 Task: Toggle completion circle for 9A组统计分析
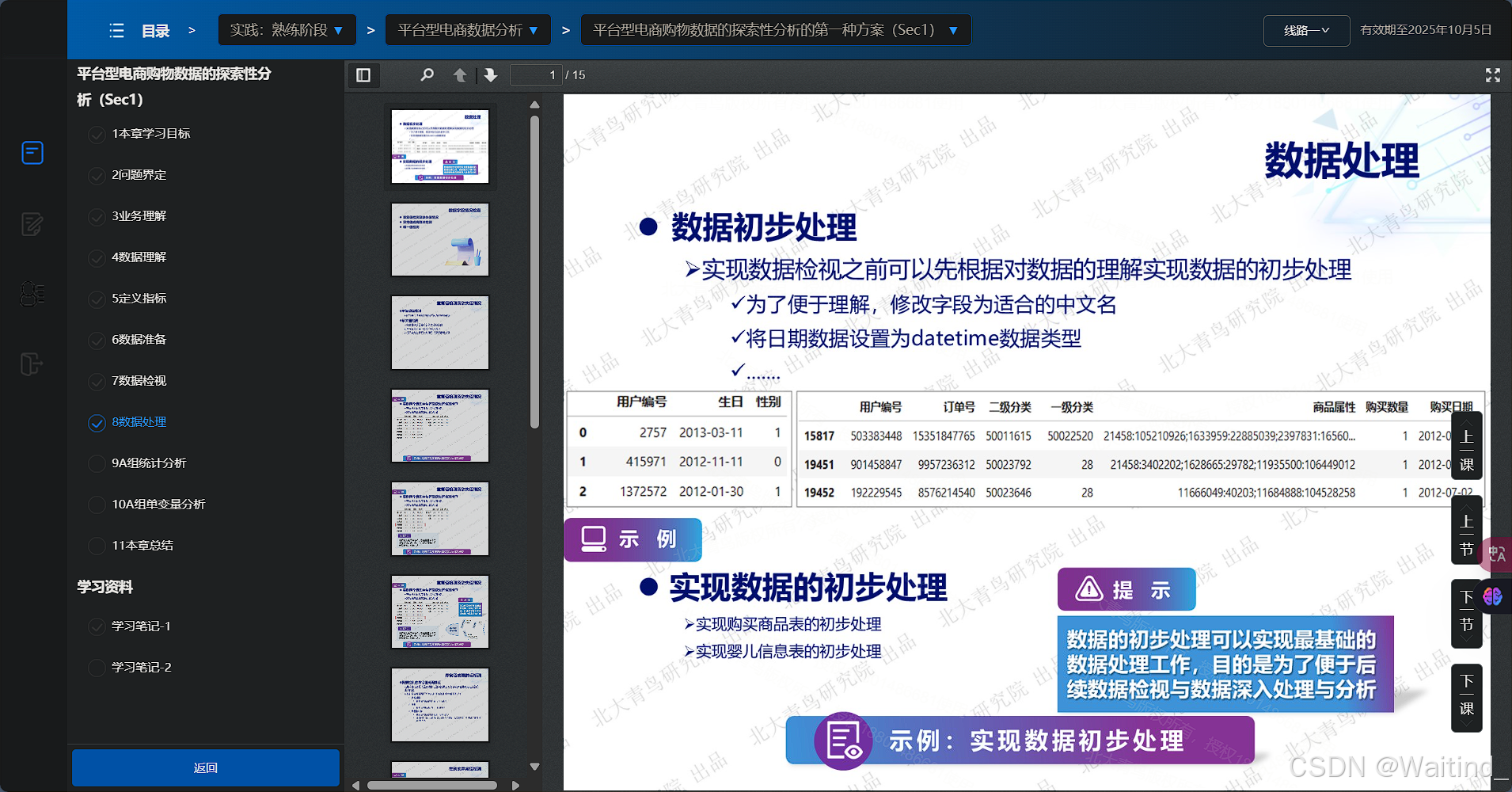[97, 464]
